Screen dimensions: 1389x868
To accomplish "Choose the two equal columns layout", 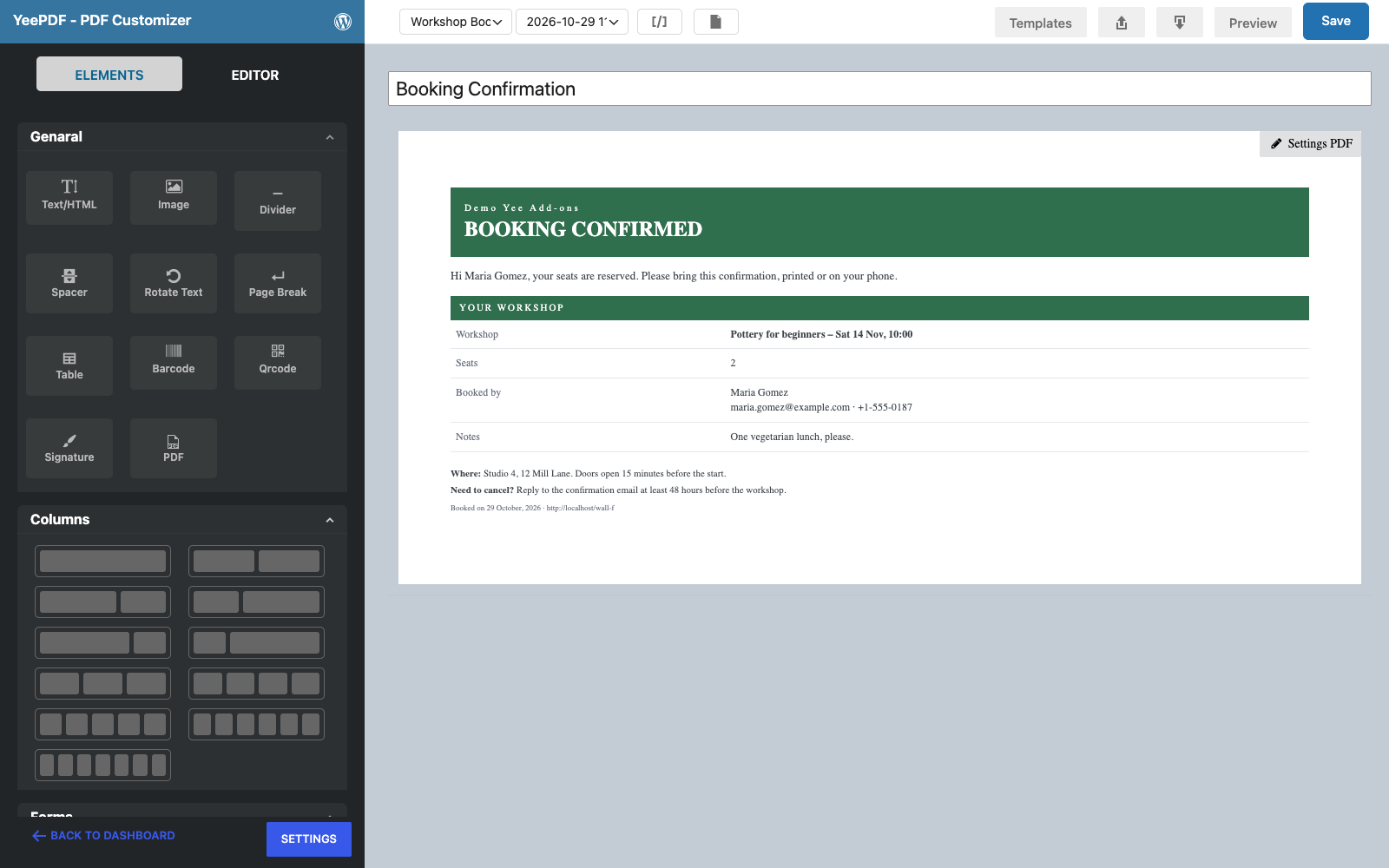I will click(x=256, y=561).
